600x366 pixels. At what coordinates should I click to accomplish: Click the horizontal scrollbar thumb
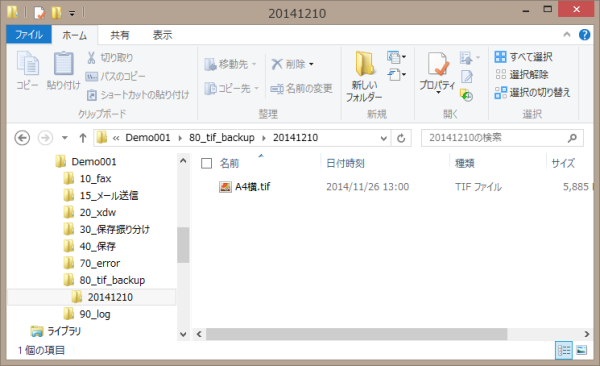356,334
